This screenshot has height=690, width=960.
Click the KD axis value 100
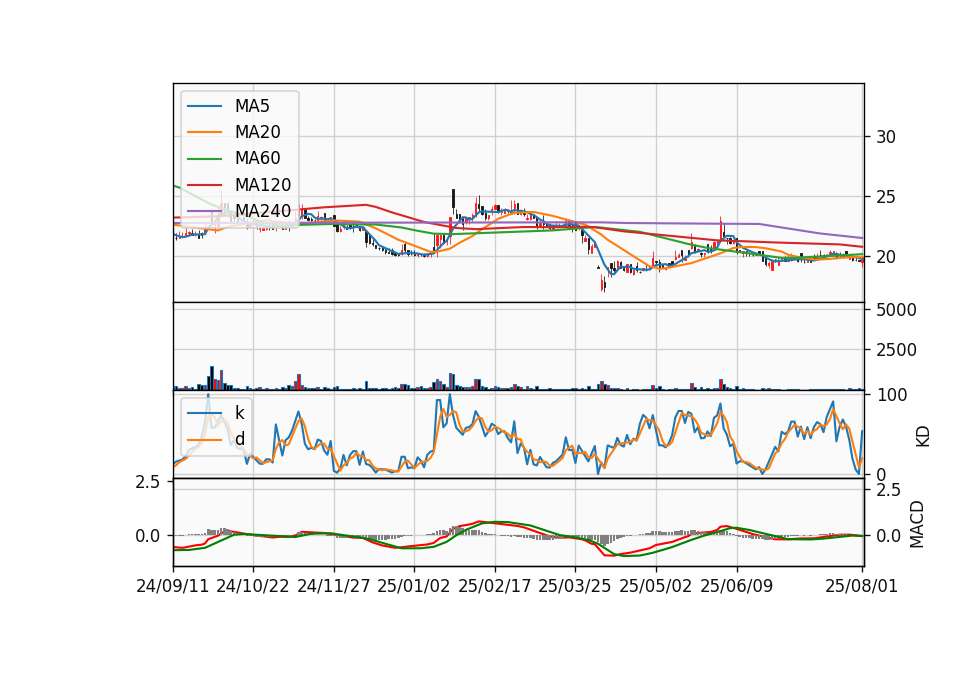[x=892, y=395]
